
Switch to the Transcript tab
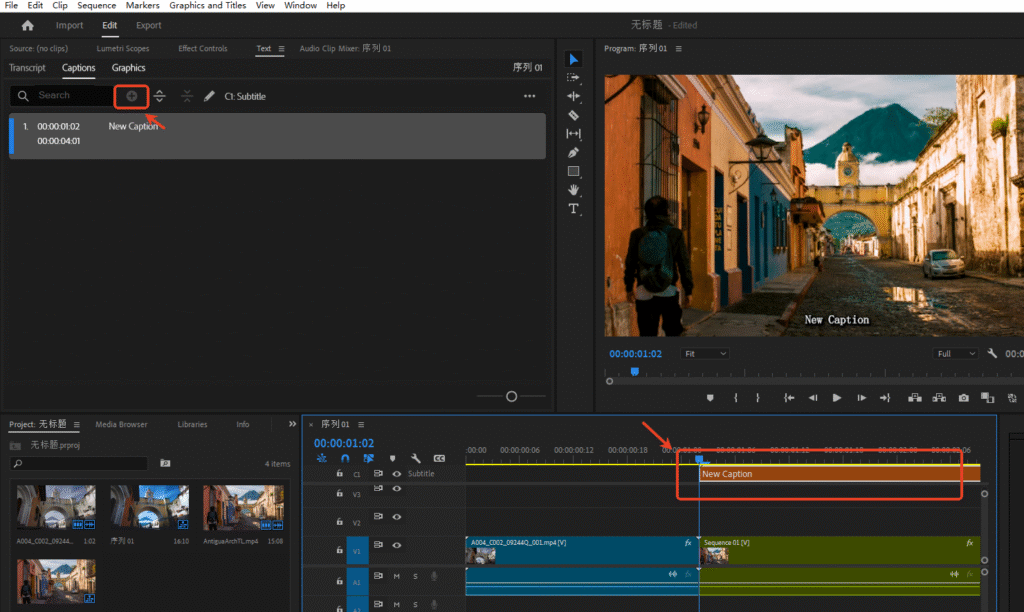27,68
